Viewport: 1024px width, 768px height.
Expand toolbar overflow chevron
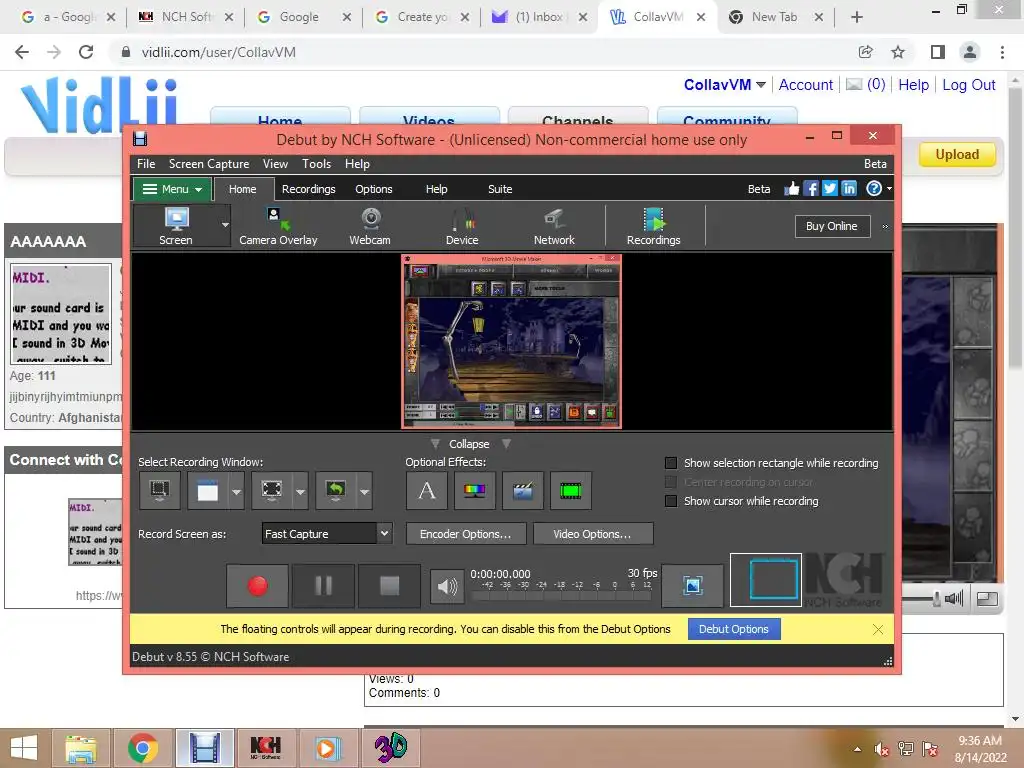pyautogui.click(x=886, y=227)
